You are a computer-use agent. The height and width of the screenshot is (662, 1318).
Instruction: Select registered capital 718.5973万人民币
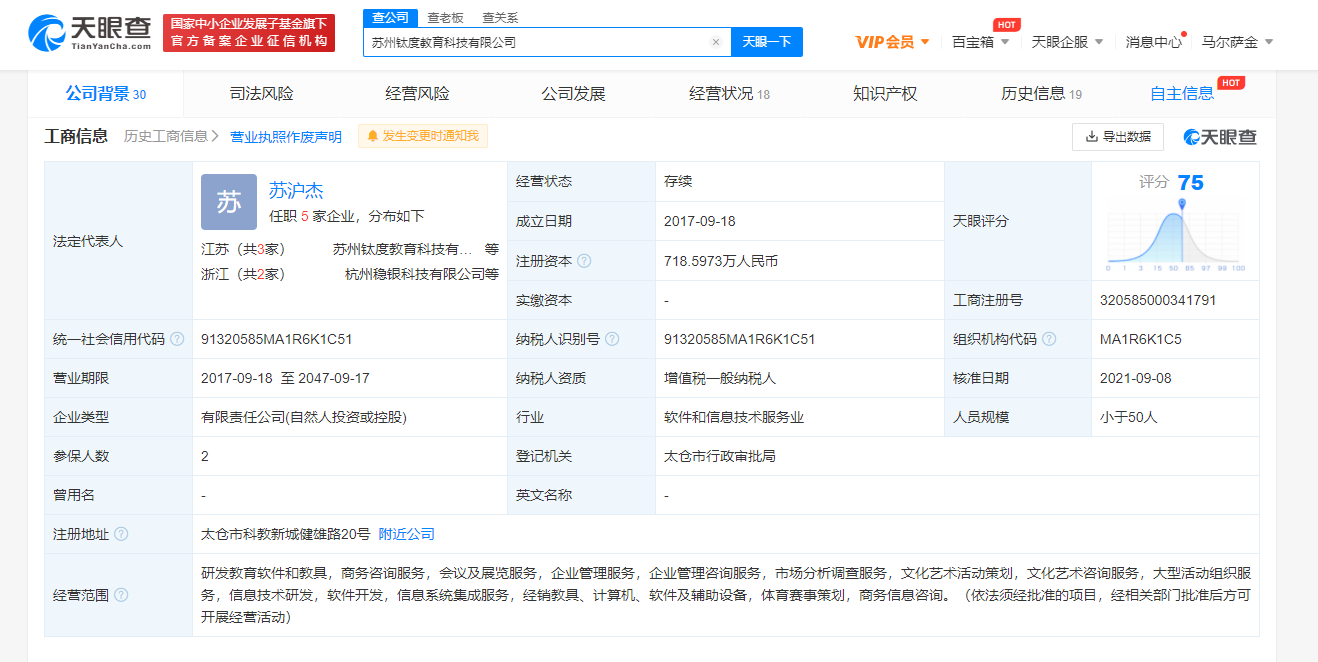click(x=721, y=261)
